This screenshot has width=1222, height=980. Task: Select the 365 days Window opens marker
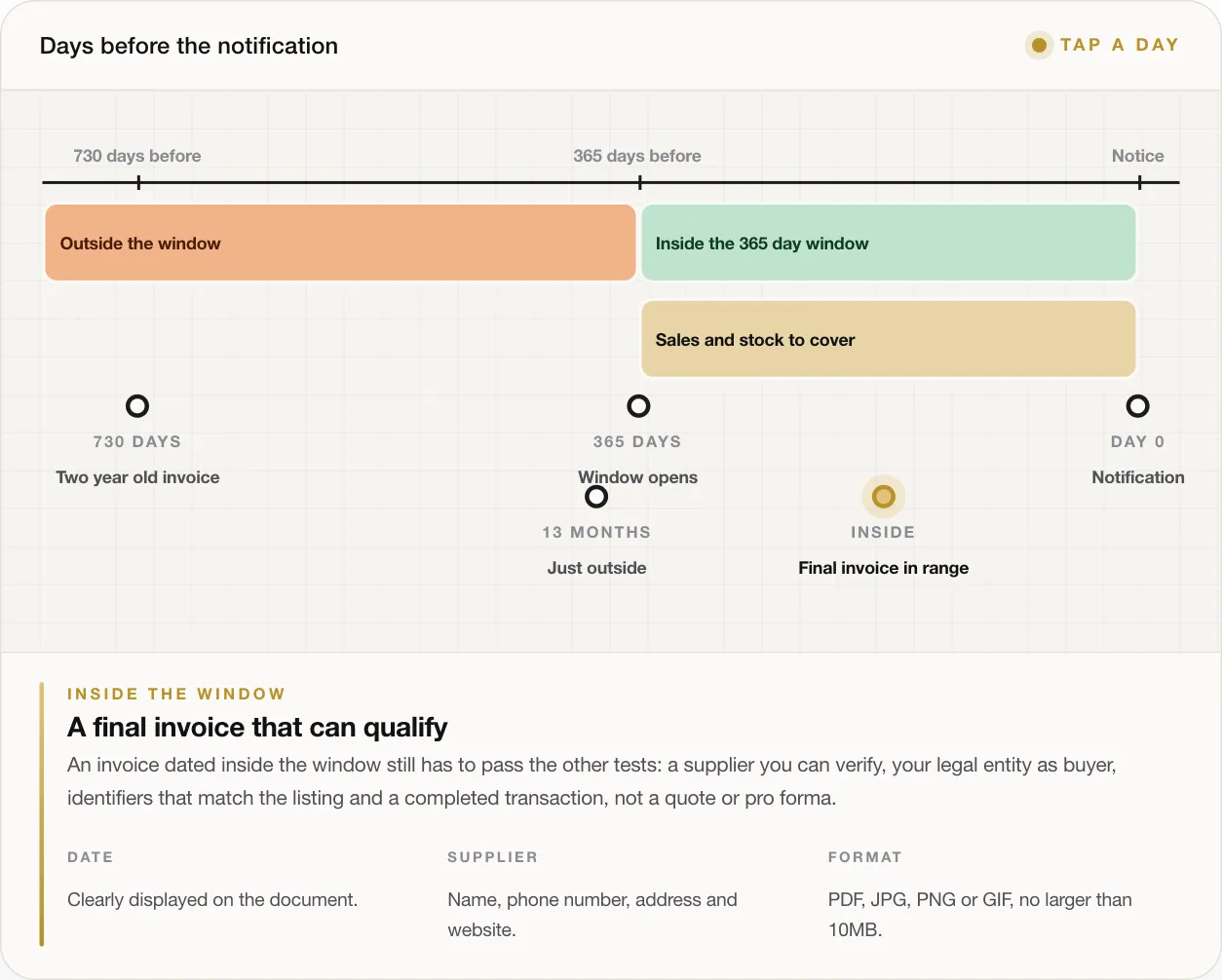pyautogui.click(x=638, y=406)
